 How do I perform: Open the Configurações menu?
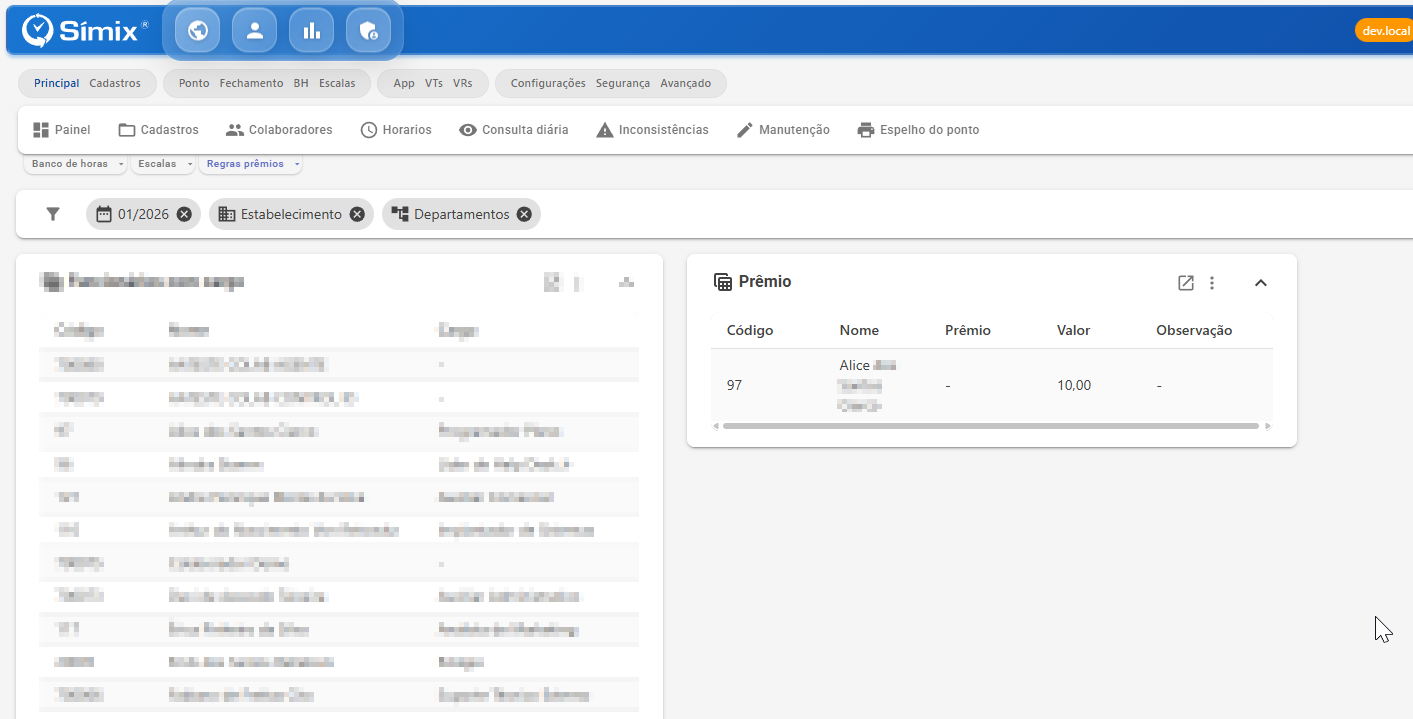(548, 83)
